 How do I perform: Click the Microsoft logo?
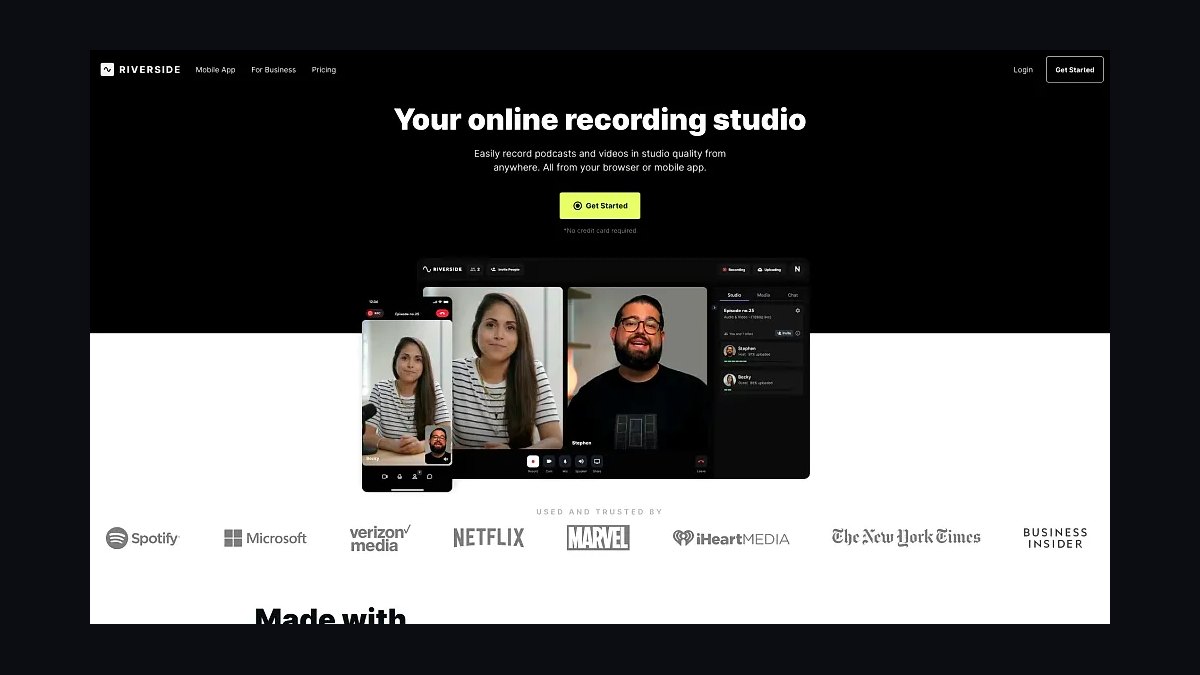(x=265, y=538)
